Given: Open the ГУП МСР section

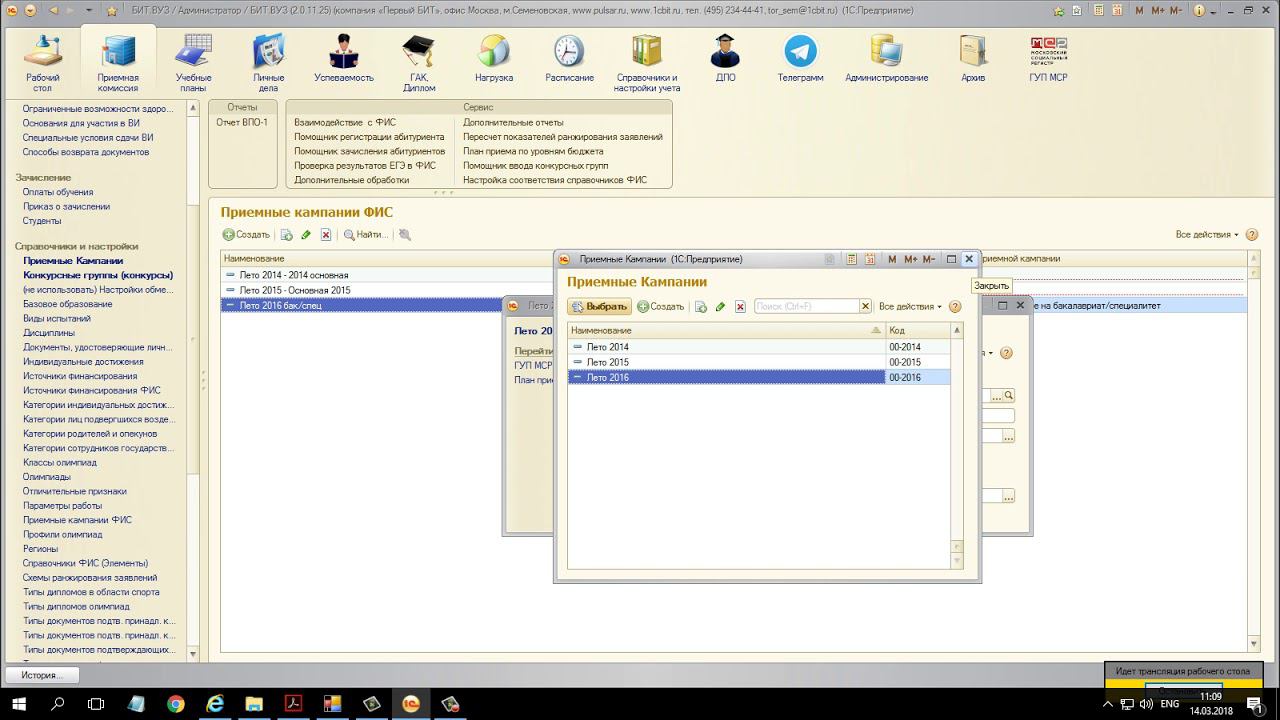Looking at the screenshot, I should pyautogui.click(x=1048, y=58).
